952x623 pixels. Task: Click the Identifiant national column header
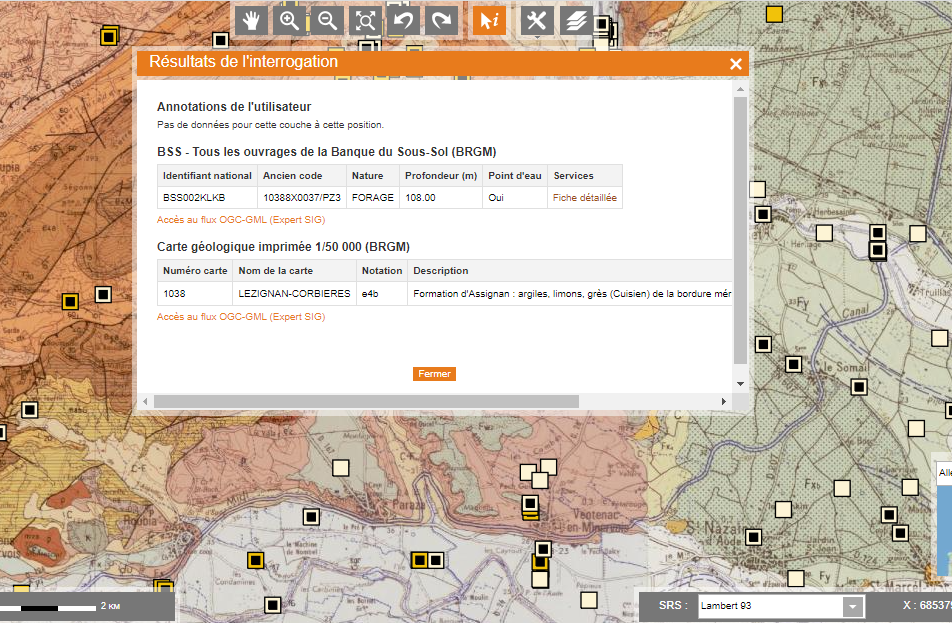207,175
